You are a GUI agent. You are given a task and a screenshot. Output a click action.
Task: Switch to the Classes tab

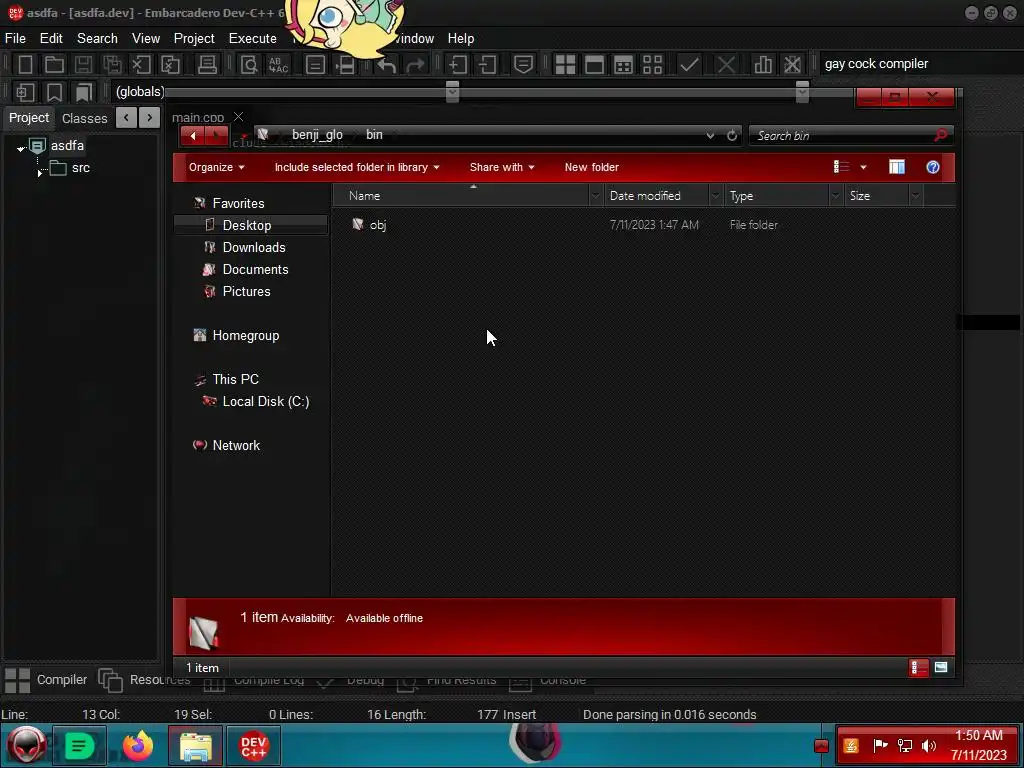pos(84,118)
